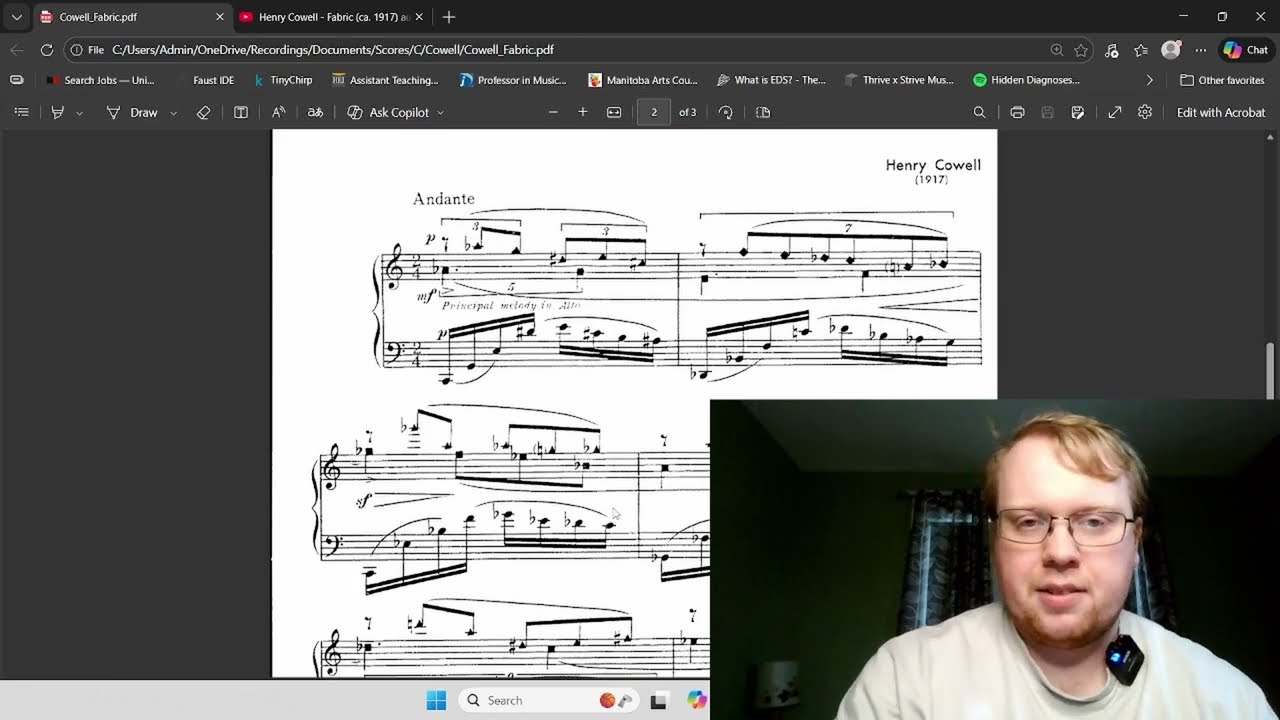Open the tab search chevron menu
Screen dimensions: 1280x720
click(16, 17)
